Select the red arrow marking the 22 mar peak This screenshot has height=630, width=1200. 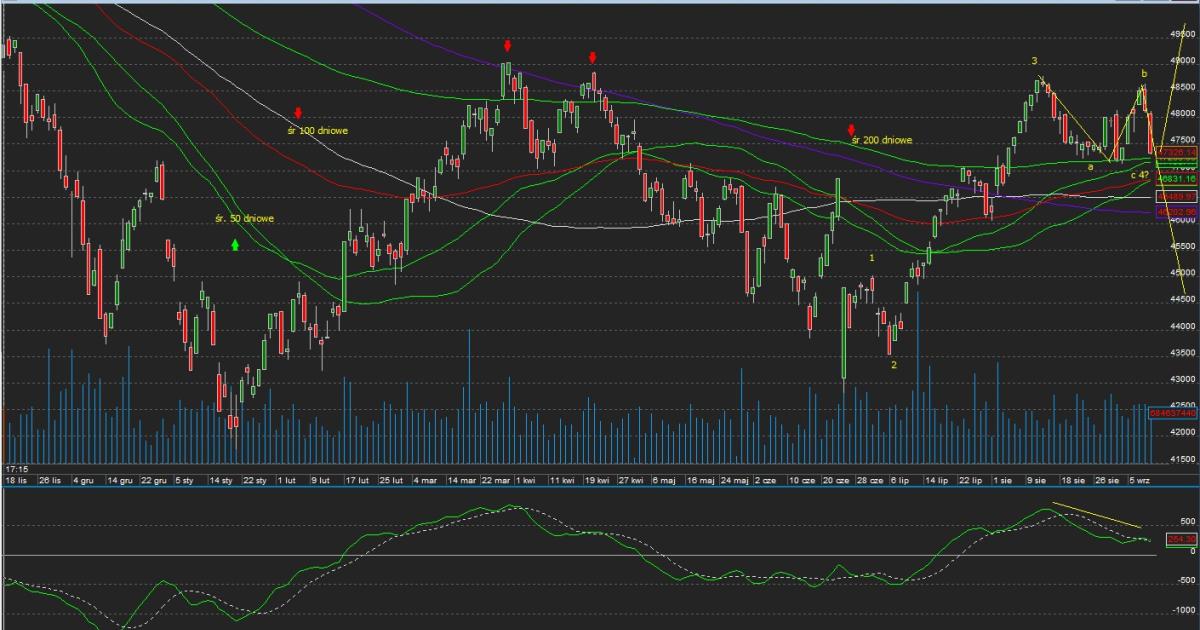click(508, 46)
